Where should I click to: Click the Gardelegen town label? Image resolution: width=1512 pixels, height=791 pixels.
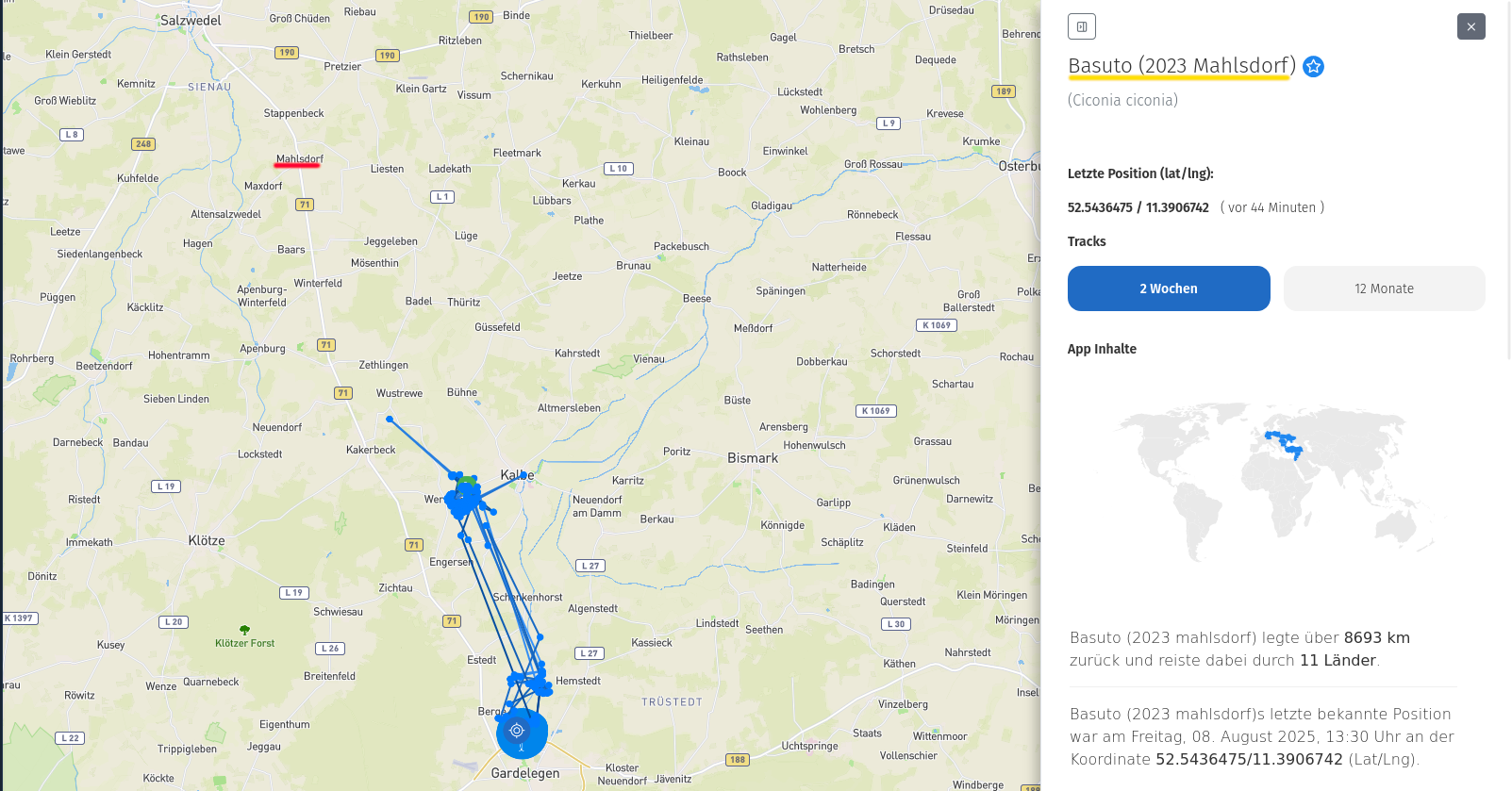point(525,773)
